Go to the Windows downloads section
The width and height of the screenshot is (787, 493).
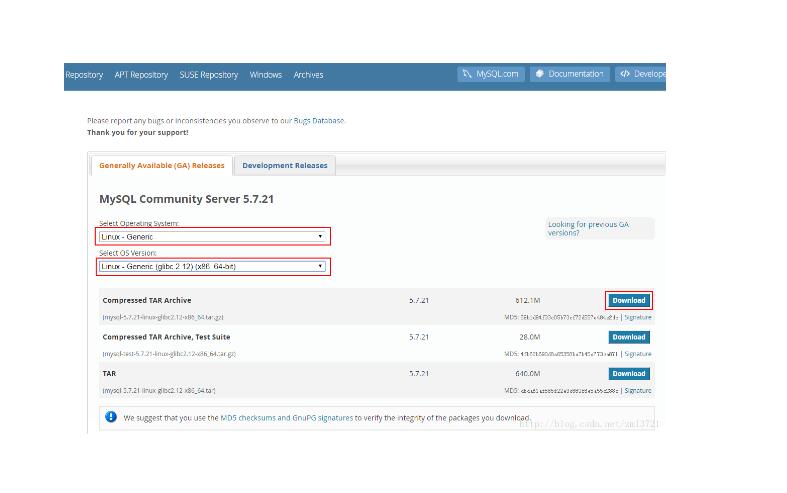pyautogui.click(x=266, y=75)
